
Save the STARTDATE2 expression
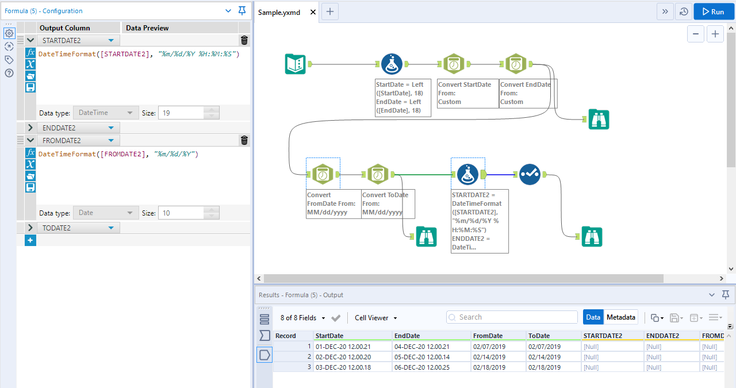(31, 87)
